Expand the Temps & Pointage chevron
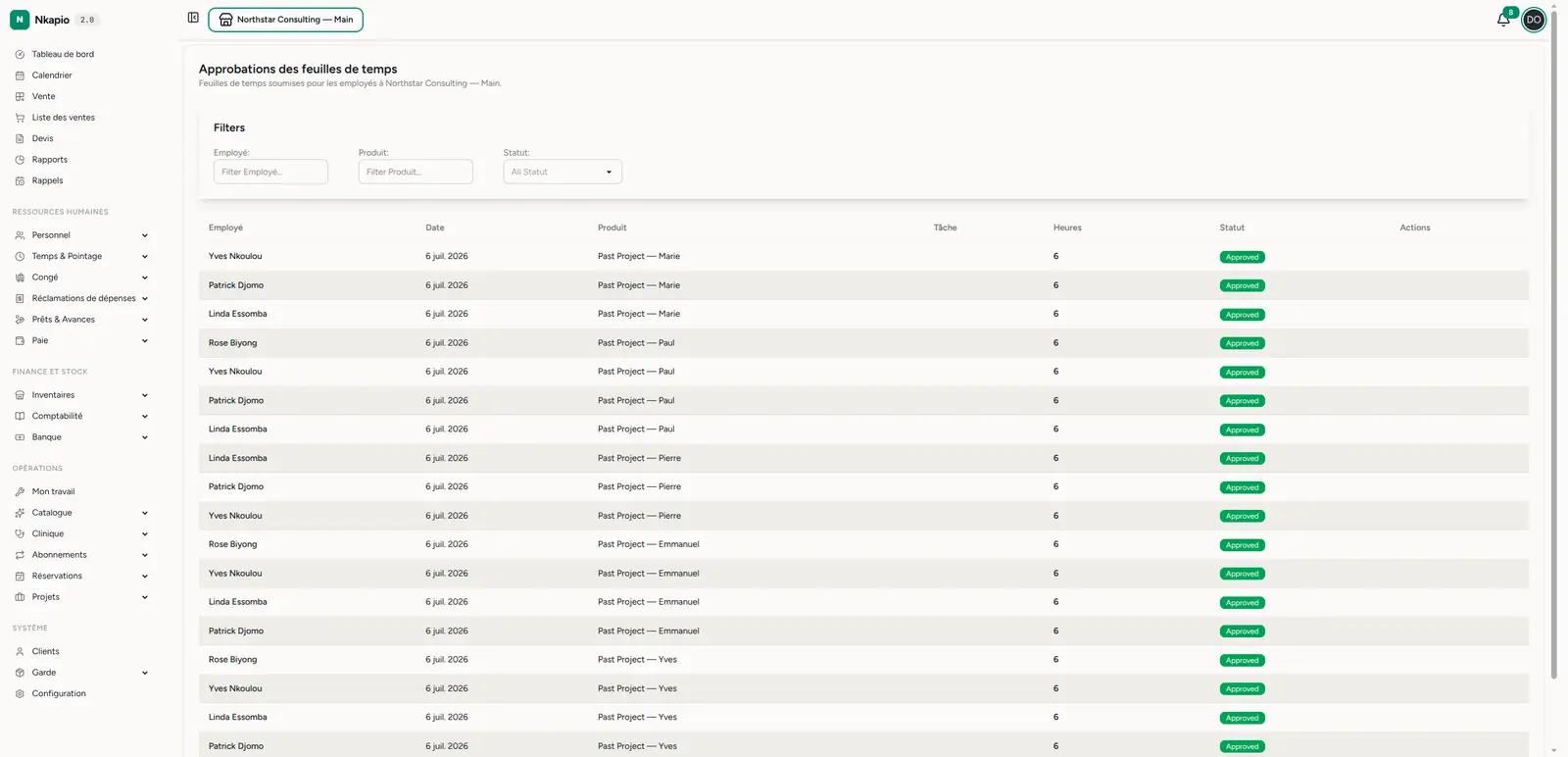Screen dimensions: 1568x757 145,256
